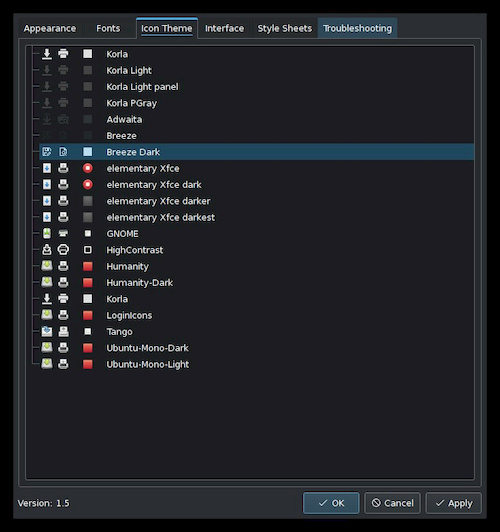Click the small white square in Tango row
This screenshot has width=500, height=532.
click(x=88, y=331)
